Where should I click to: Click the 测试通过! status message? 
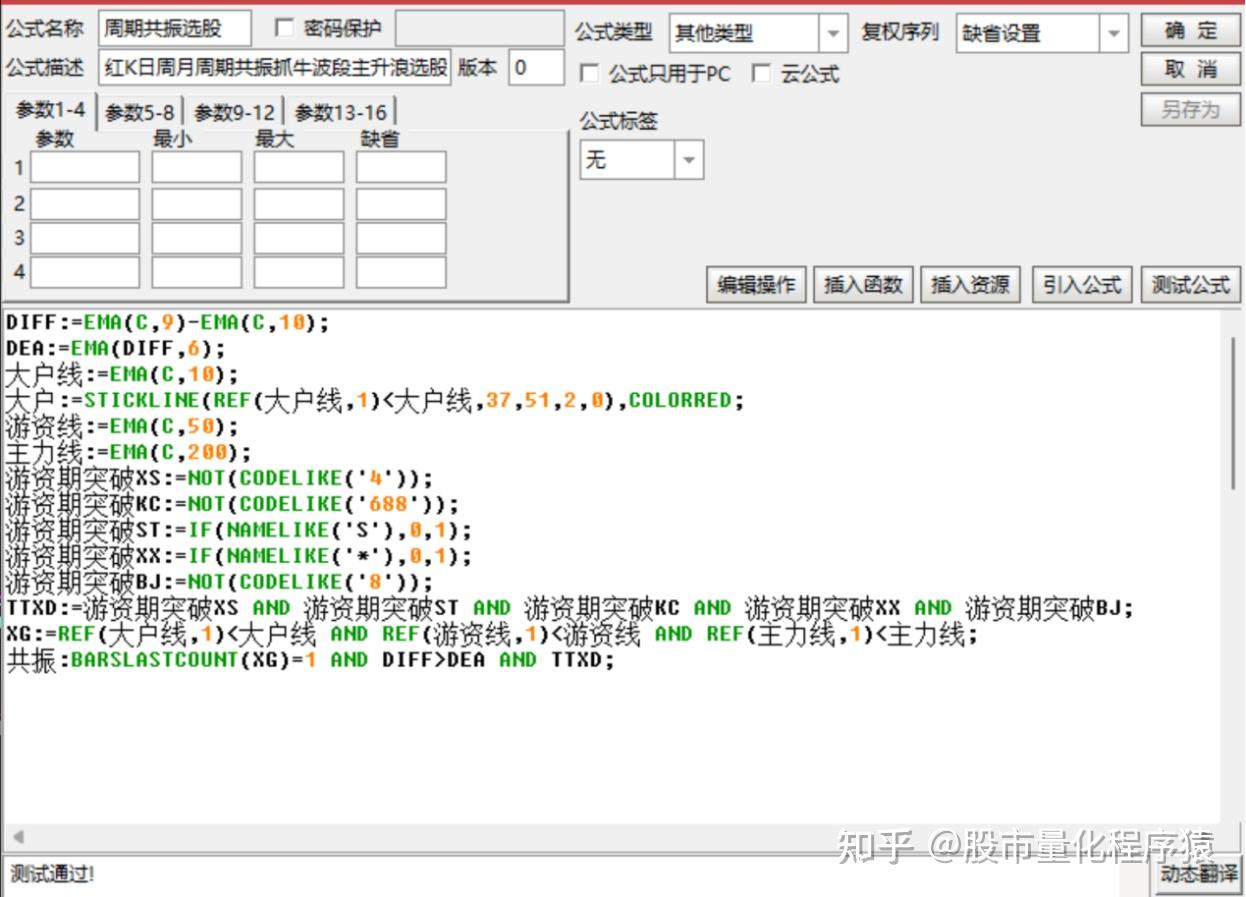(x=52, y=874)
